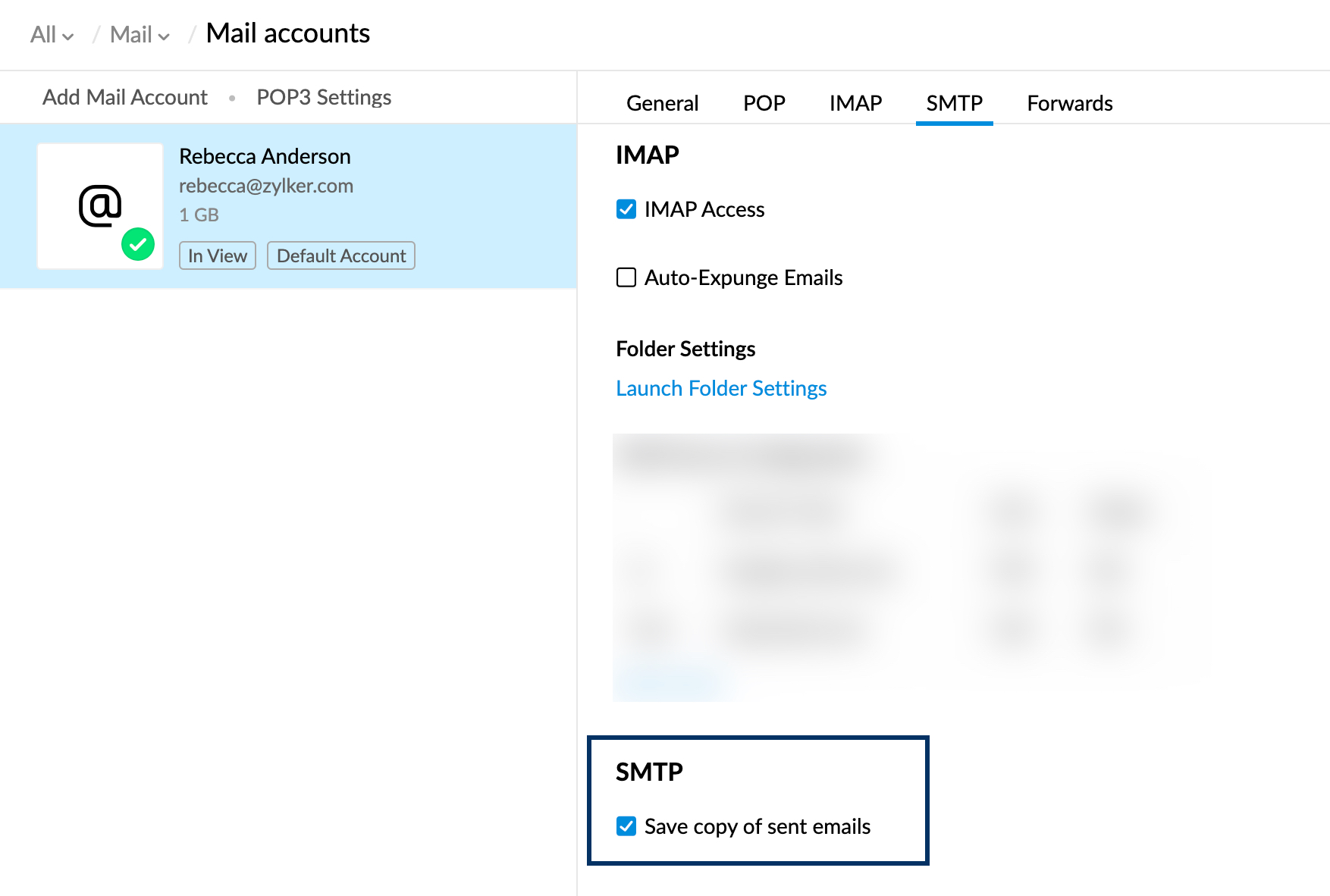Viewport: 1330px width, 896px height.
Task: Uncheck the IMAP Access checkbox
Action: 626,209
